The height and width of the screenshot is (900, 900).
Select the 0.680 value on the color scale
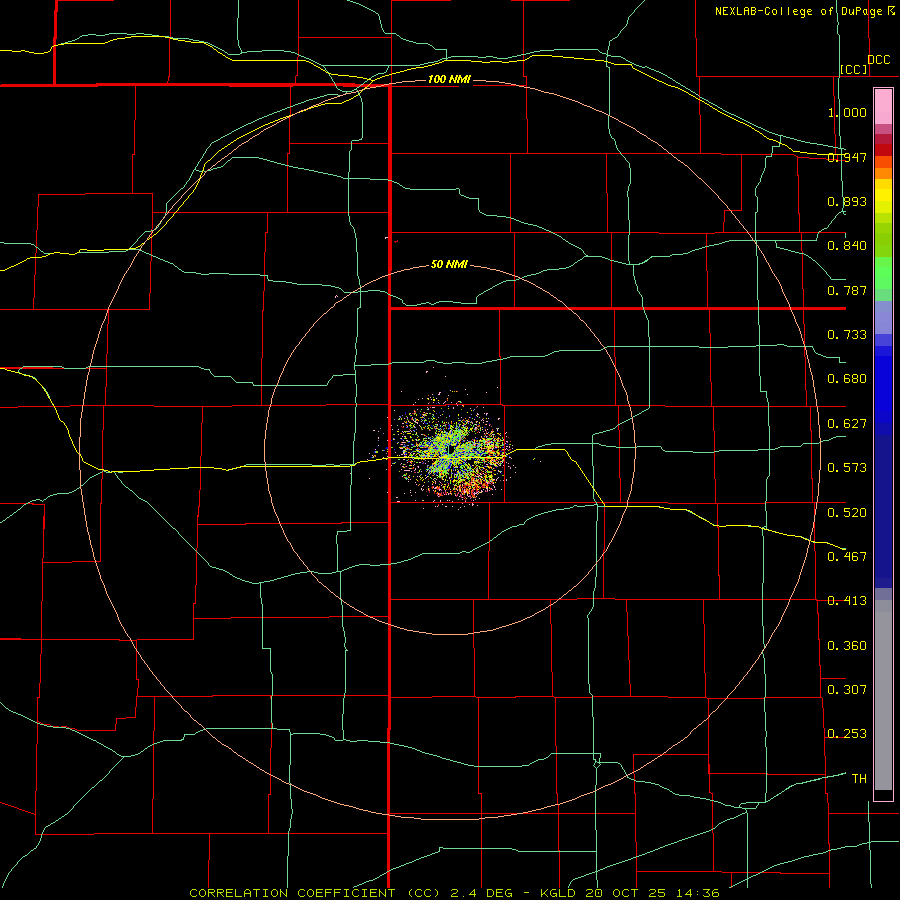[x=847, y=379]
